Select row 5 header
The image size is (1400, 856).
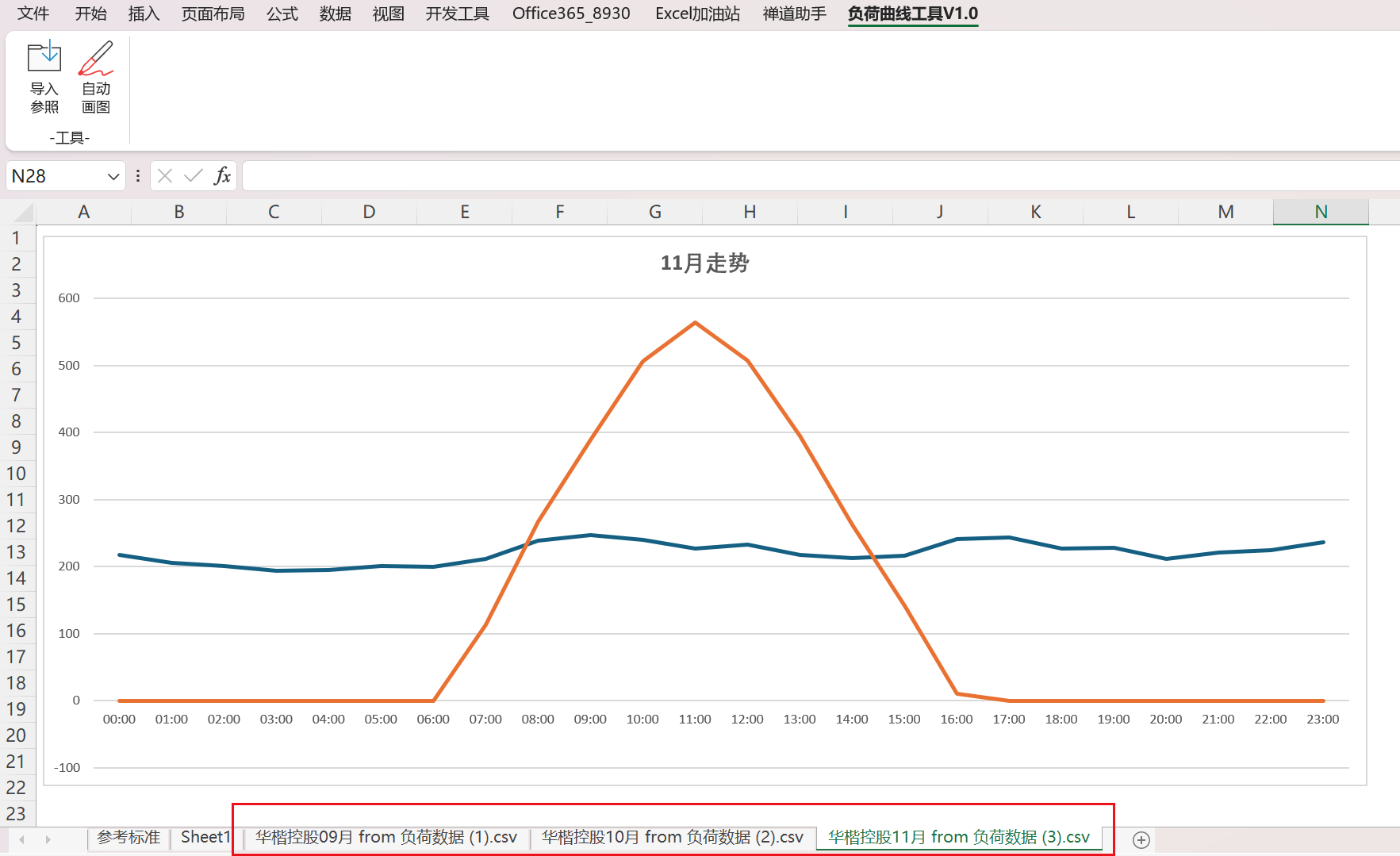[17, 343]
